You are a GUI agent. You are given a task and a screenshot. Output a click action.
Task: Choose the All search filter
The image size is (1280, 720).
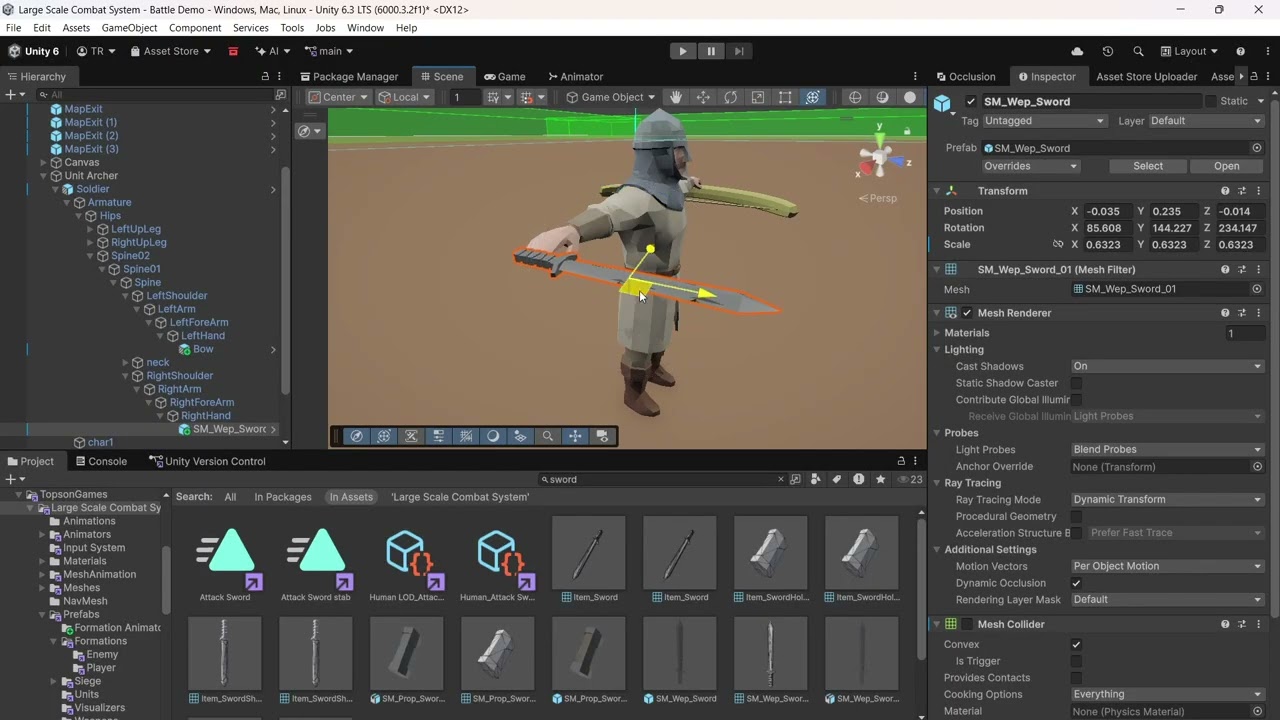(x=230, y=497)
